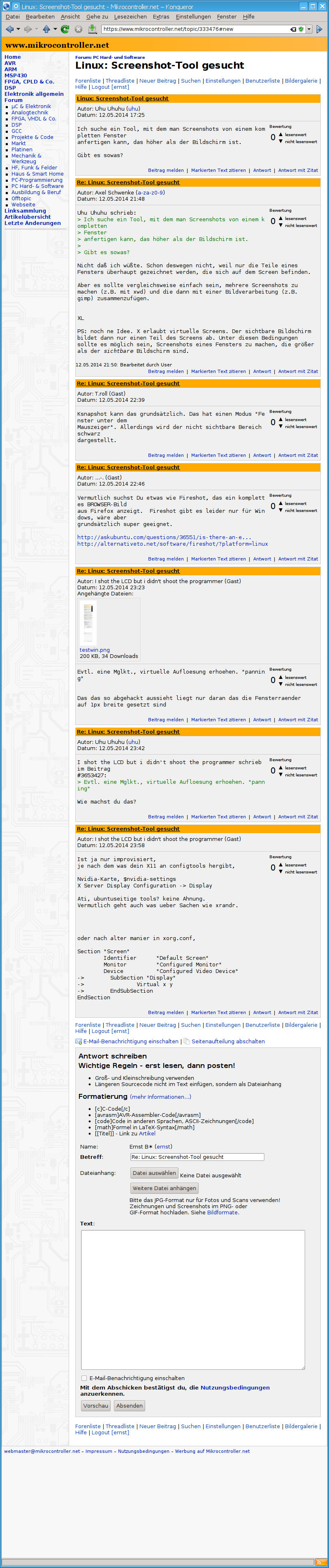Vote 'lesenswert' up arrow on Axel Schwenke's post
Screen dimensions: 329x1568
(281, 218)
